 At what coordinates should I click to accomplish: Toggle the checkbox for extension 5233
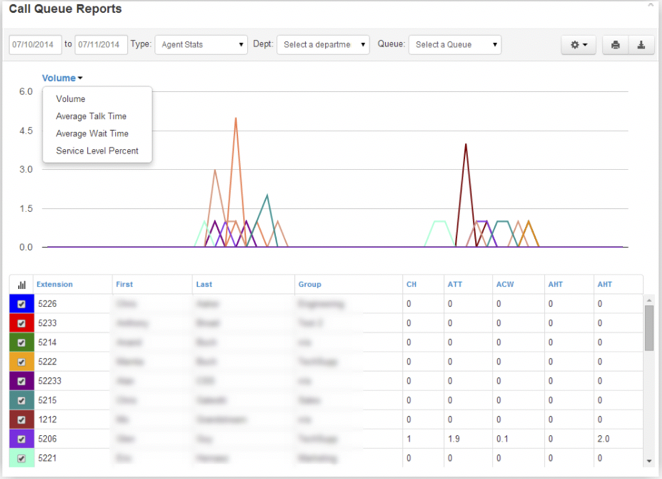pos(21,322)
